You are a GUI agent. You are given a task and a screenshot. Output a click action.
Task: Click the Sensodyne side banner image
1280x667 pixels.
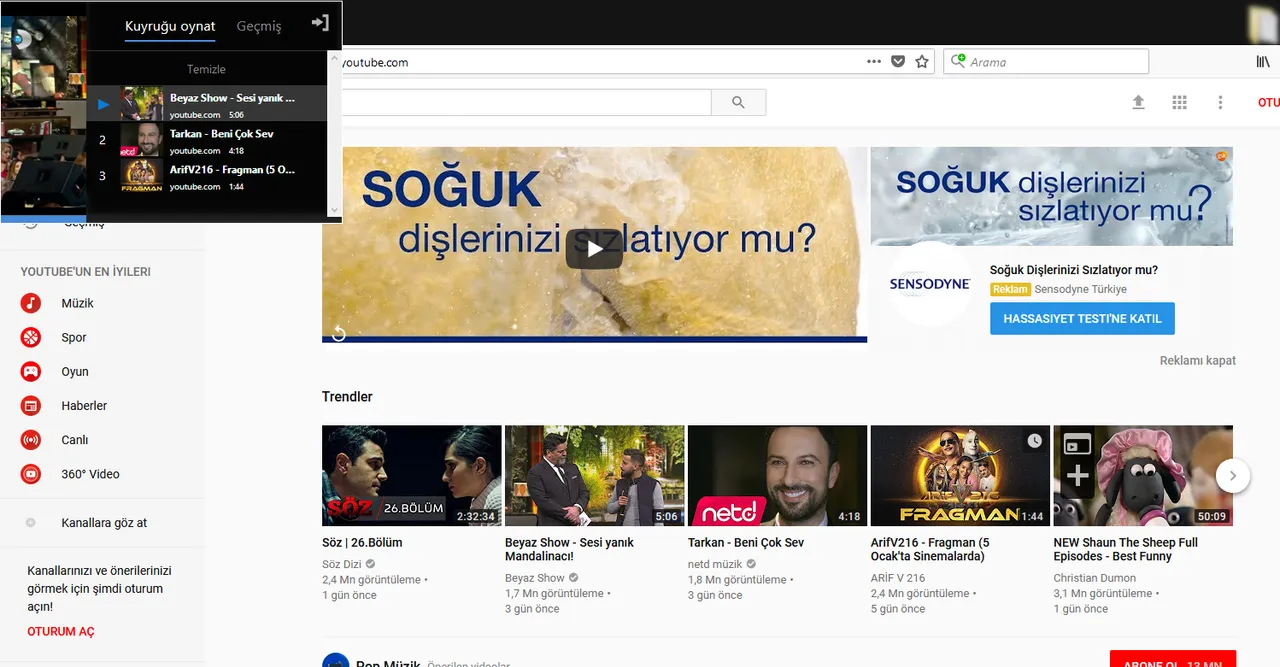tap(1051, 196)
